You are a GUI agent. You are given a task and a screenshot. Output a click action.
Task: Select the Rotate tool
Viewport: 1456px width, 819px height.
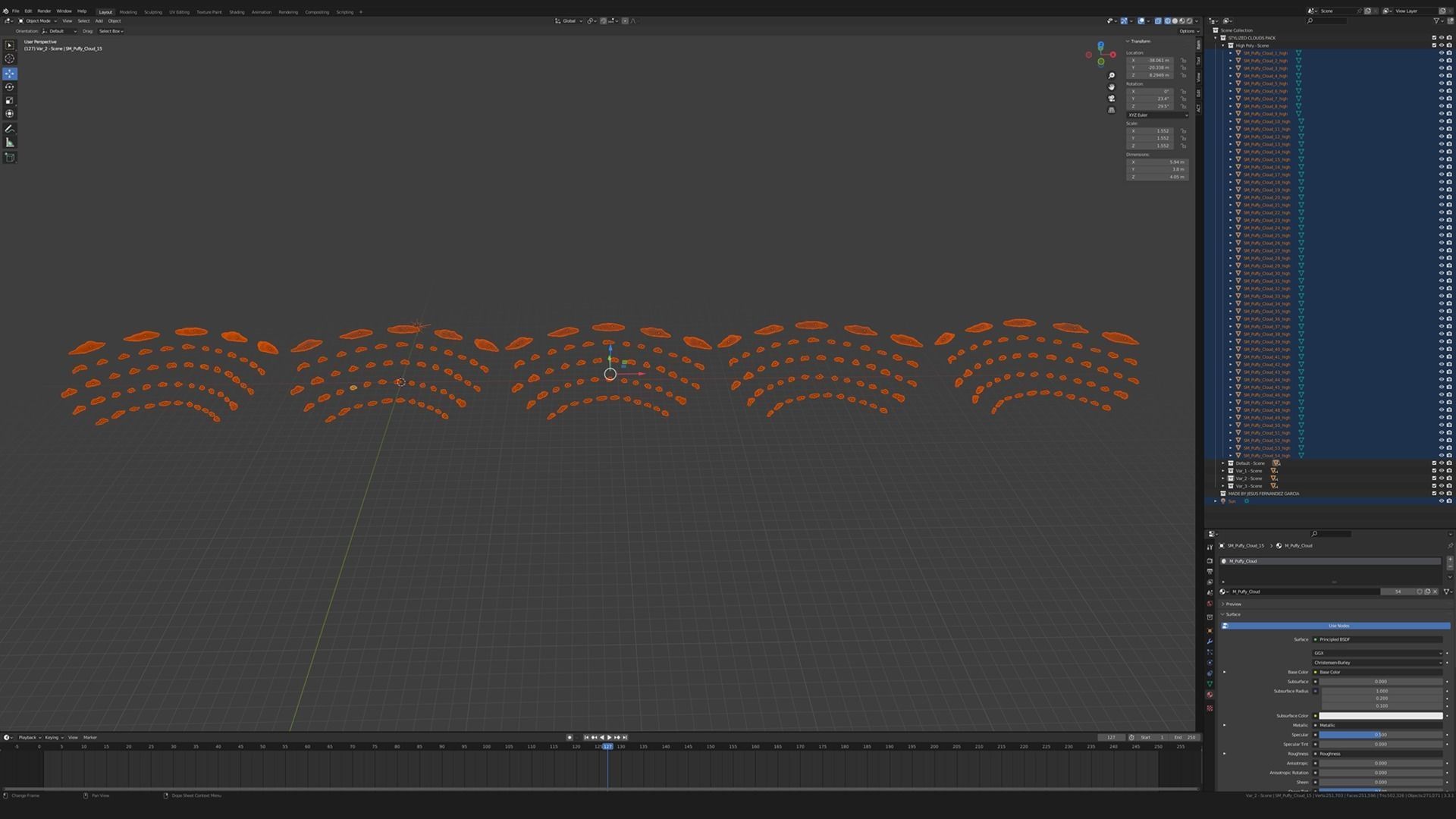(x=10, y=87)
